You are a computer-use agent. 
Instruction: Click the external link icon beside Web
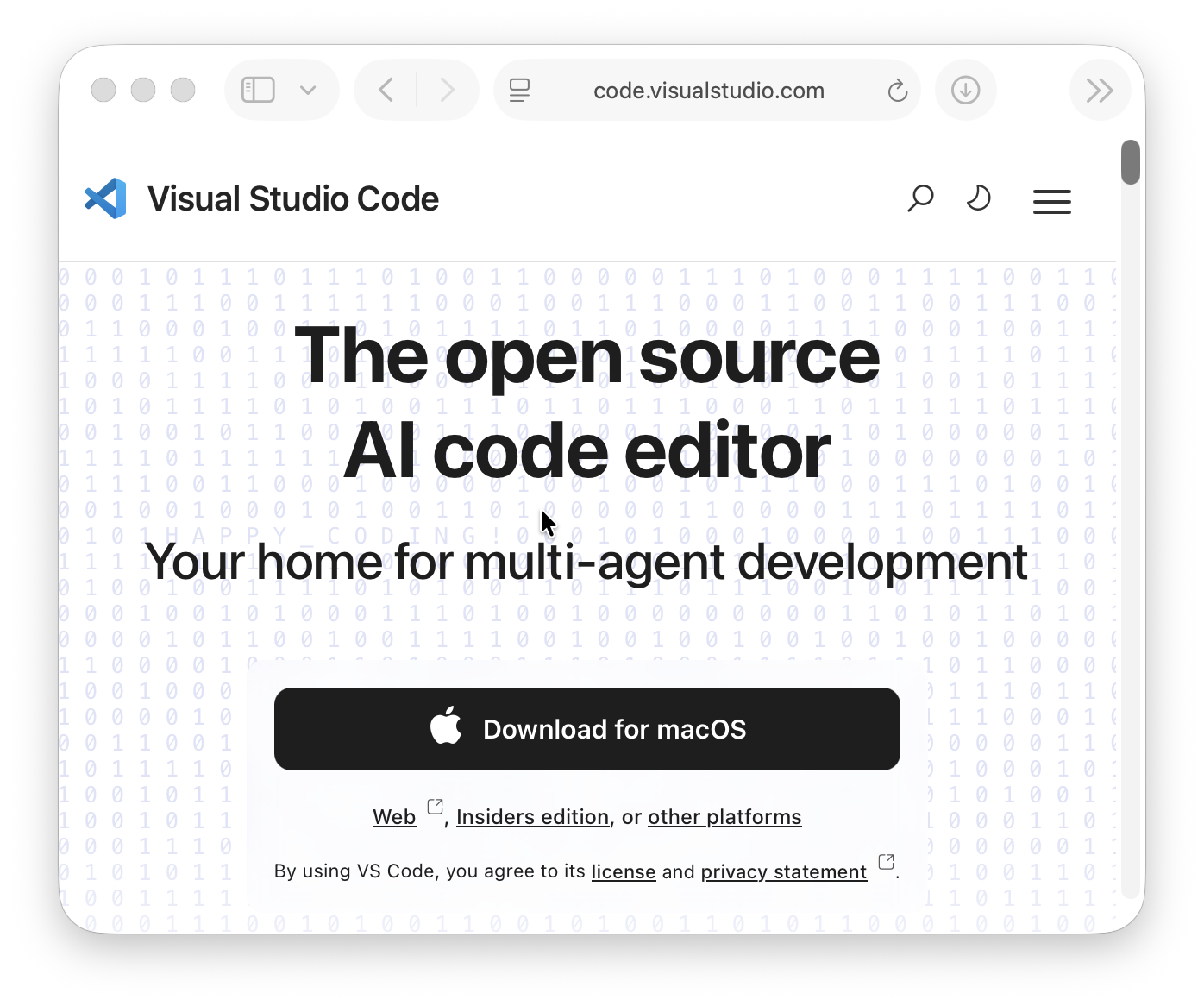[435, 807]
